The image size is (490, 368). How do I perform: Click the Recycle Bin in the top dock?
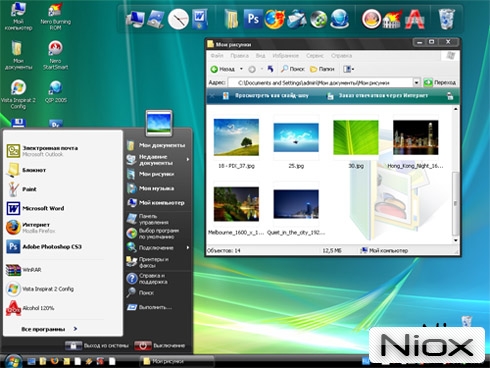point(446,19)
